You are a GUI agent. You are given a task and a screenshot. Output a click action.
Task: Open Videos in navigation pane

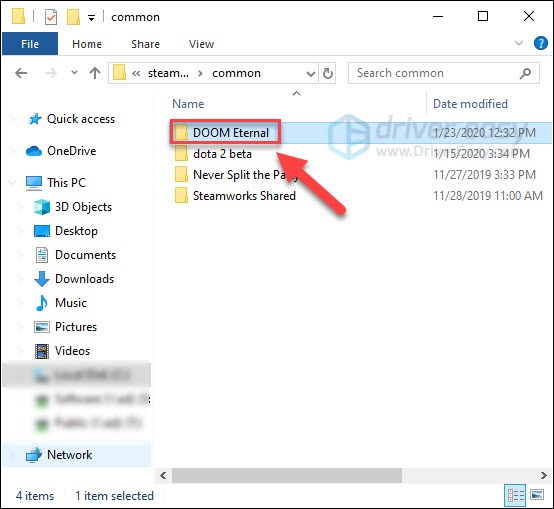tap(72, 351)
